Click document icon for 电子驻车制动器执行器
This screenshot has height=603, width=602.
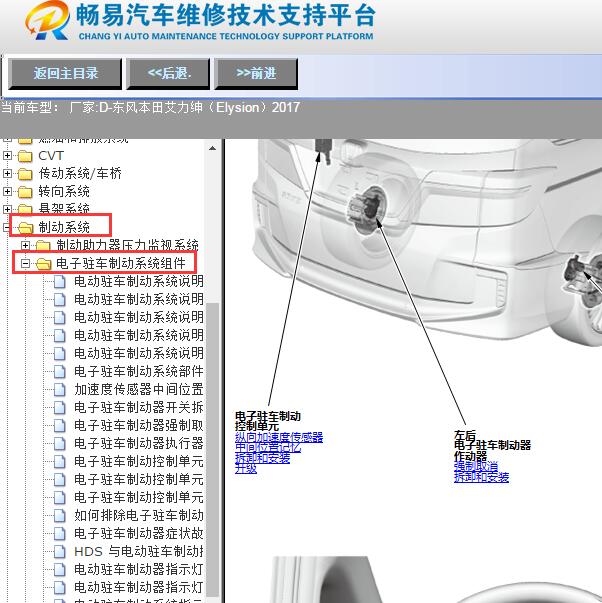(x=60, y=443)
